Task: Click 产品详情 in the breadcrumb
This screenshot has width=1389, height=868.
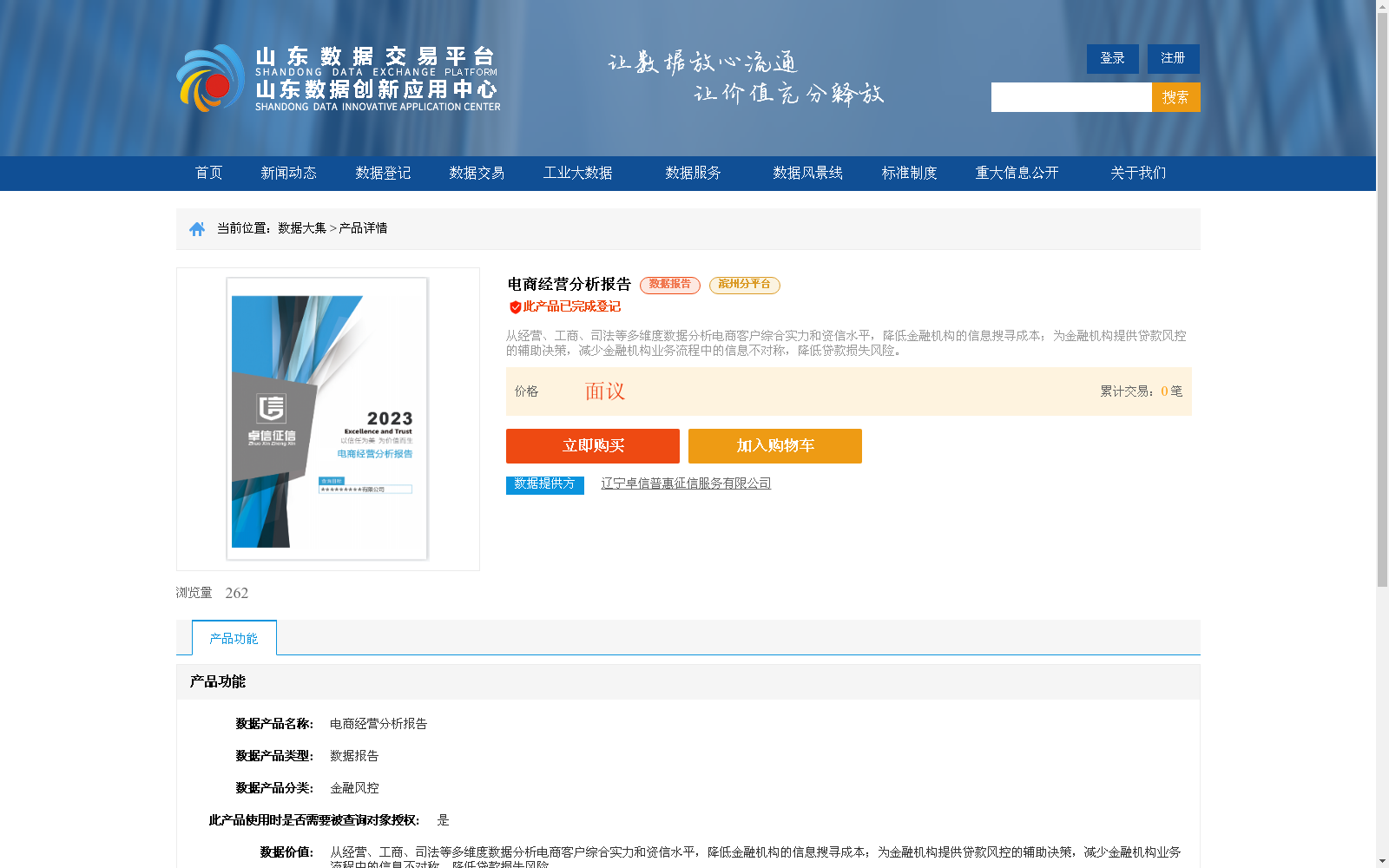Action: coord(363,228)
